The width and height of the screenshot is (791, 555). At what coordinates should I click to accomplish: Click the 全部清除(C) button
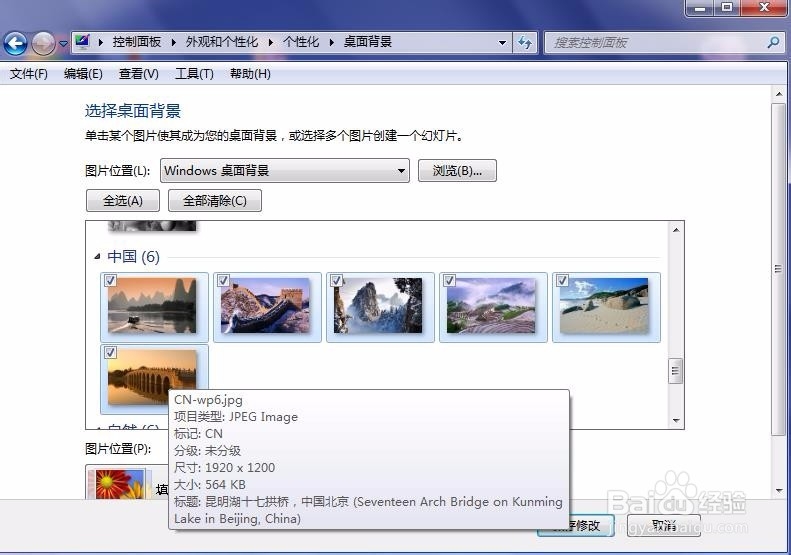click(x=214, y=201)
